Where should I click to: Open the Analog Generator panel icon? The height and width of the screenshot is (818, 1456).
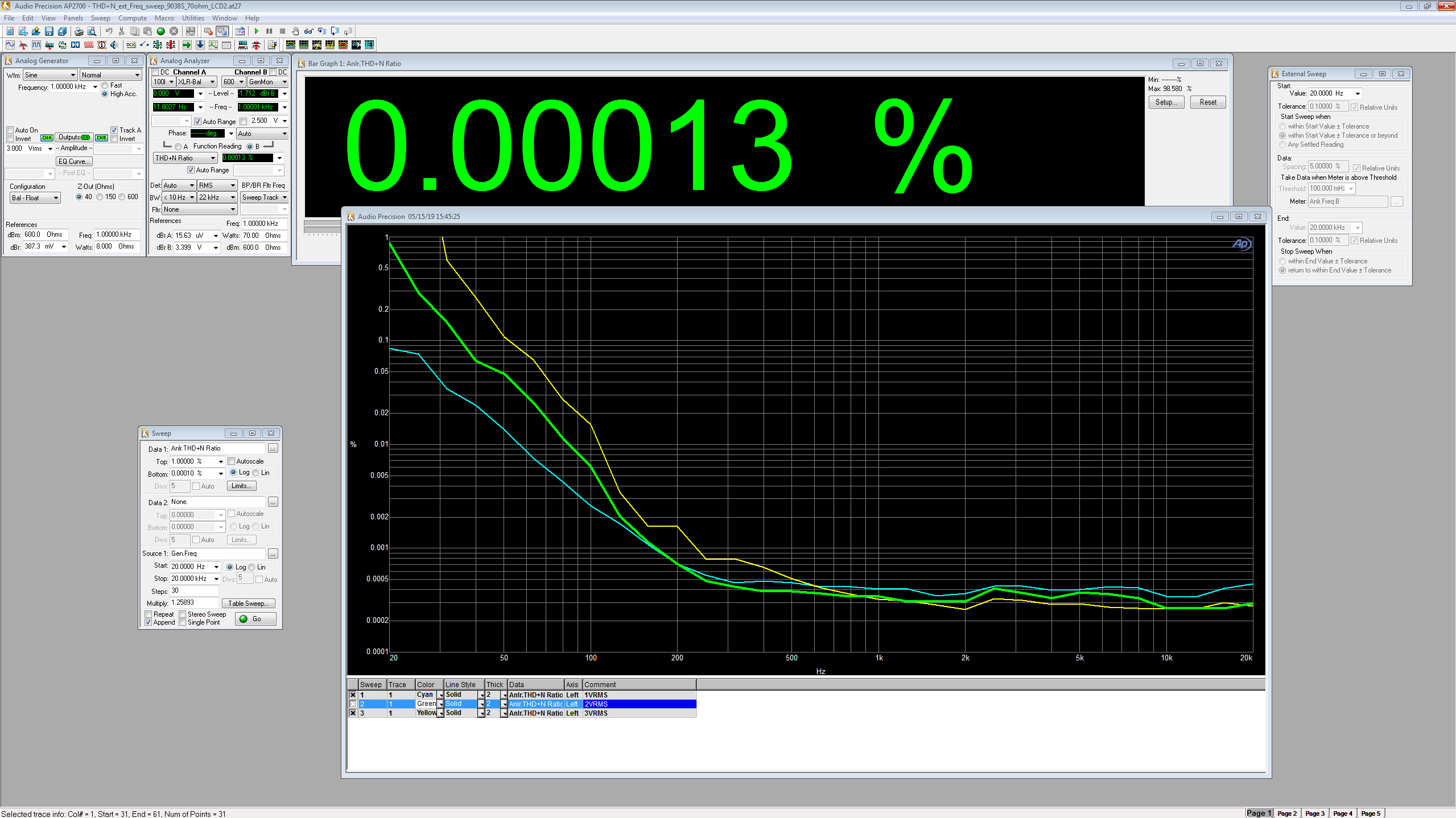[x=10, y=45]
